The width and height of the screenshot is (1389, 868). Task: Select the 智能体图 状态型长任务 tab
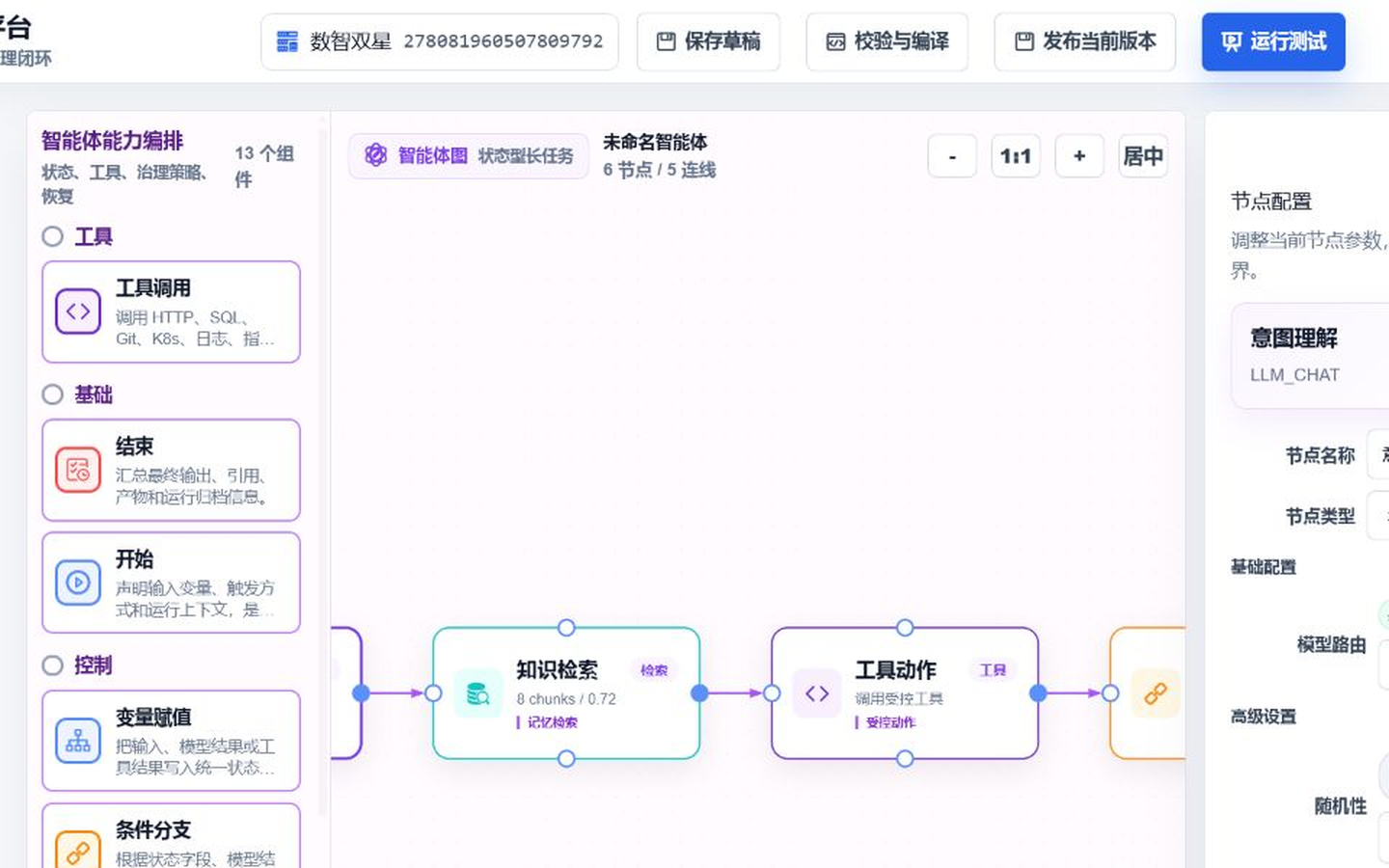click(469, 155)
